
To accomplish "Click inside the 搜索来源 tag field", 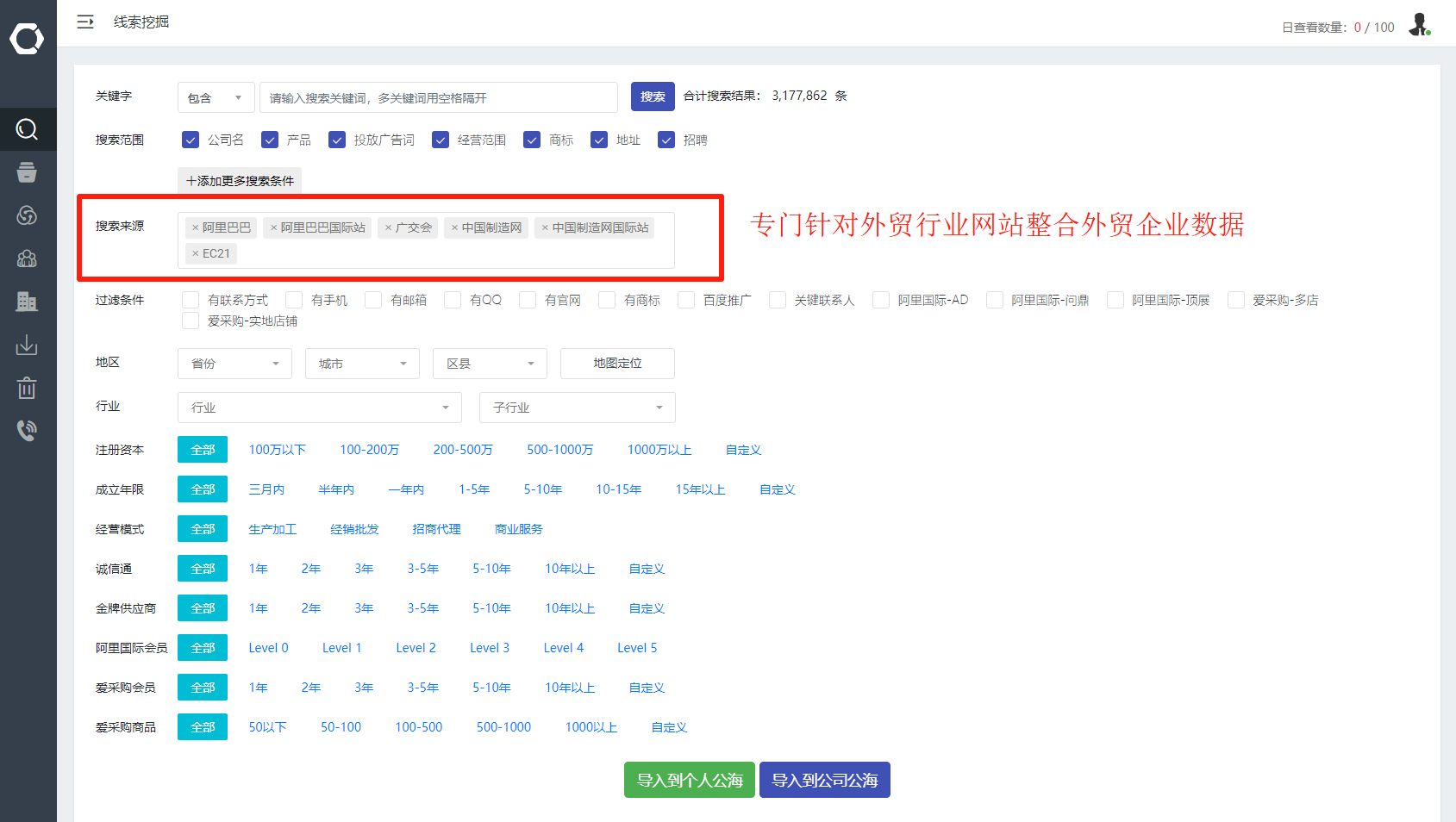I will click(x=426, y=240).
